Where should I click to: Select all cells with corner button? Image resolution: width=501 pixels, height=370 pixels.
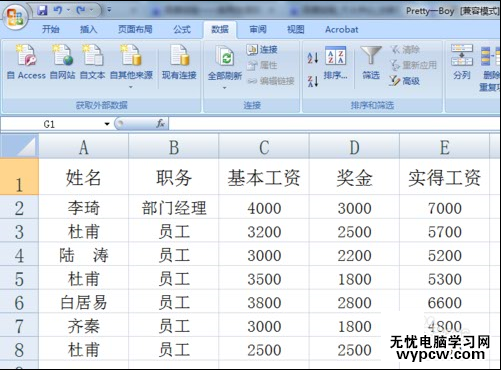19,146
